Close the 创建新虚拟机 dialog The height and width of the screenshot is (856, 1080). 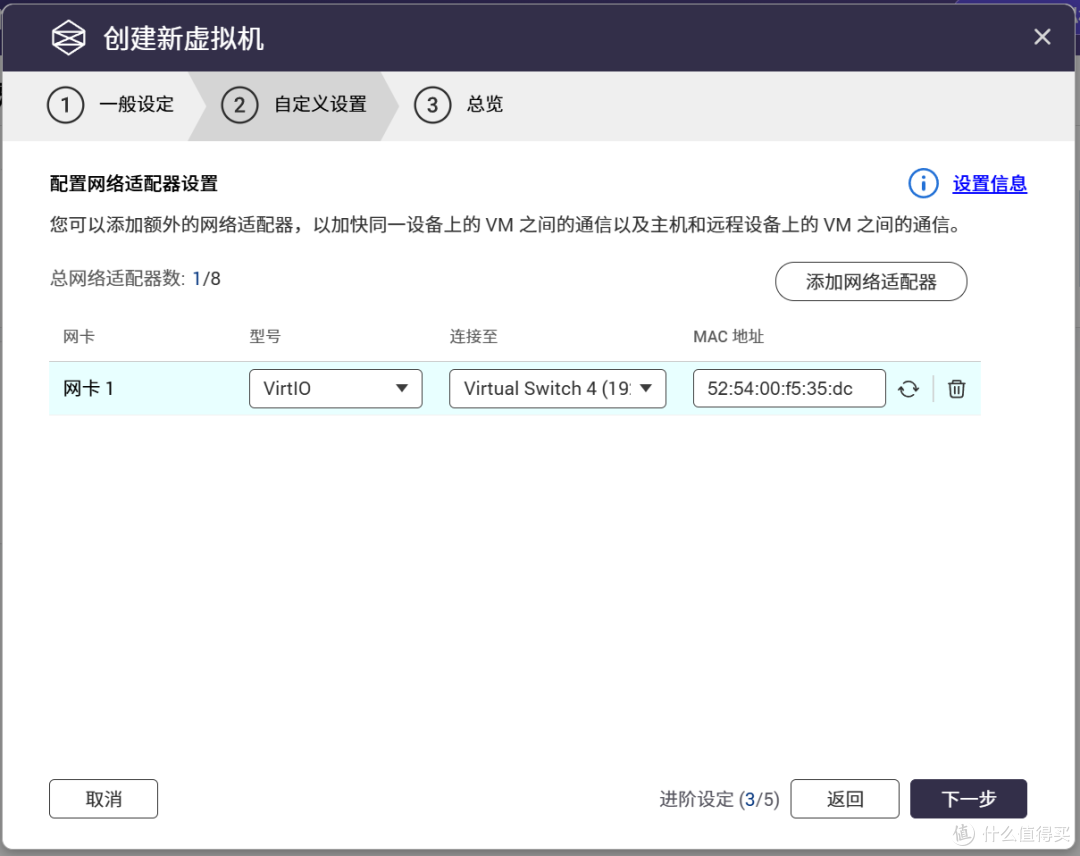coord(1042,37)
